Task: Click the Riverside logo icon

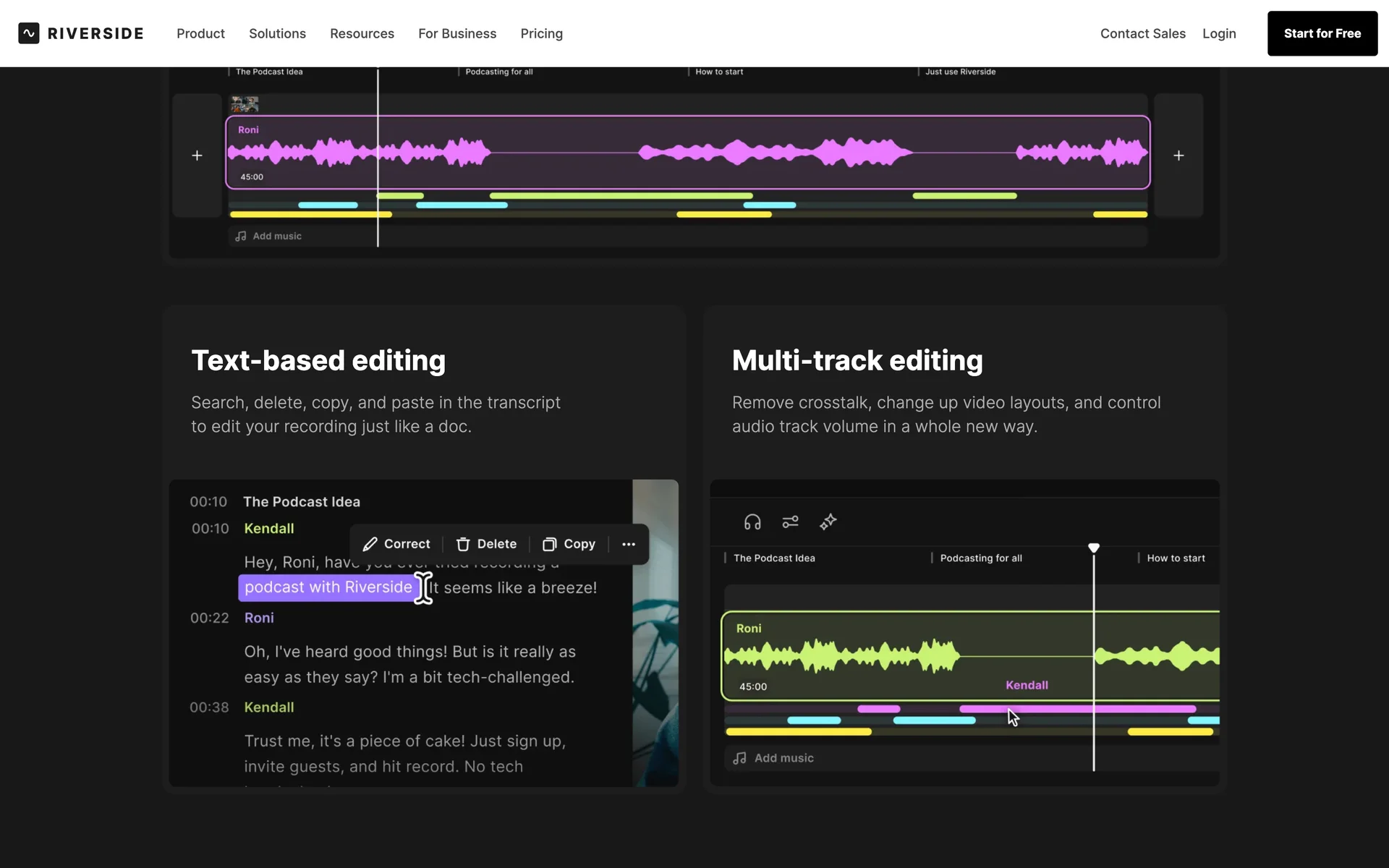Action: click(29, 33)
